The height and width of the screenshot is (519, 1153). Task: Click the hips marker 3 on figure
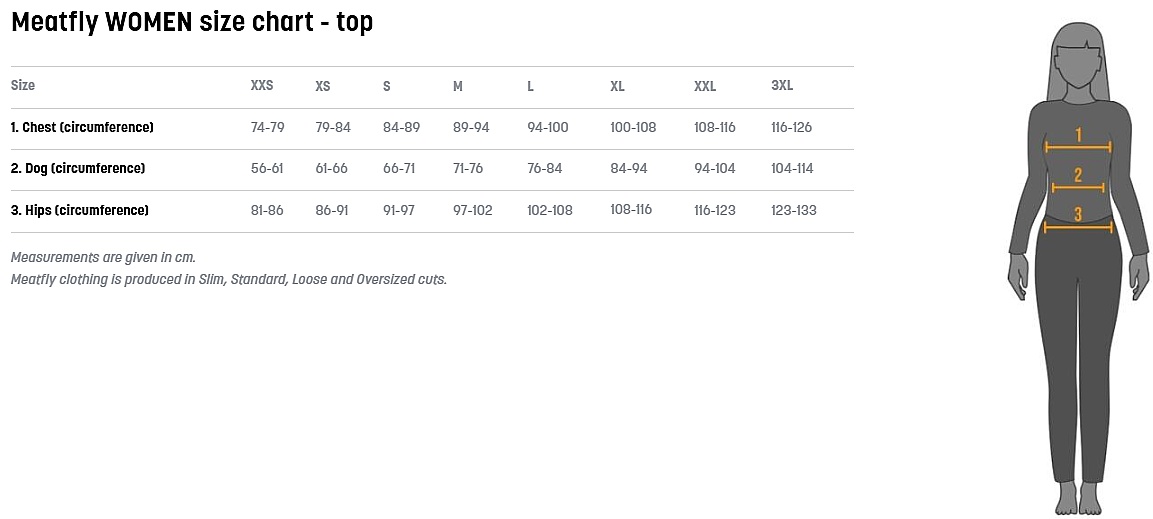pyautogui.click(x=1078, y=214)
